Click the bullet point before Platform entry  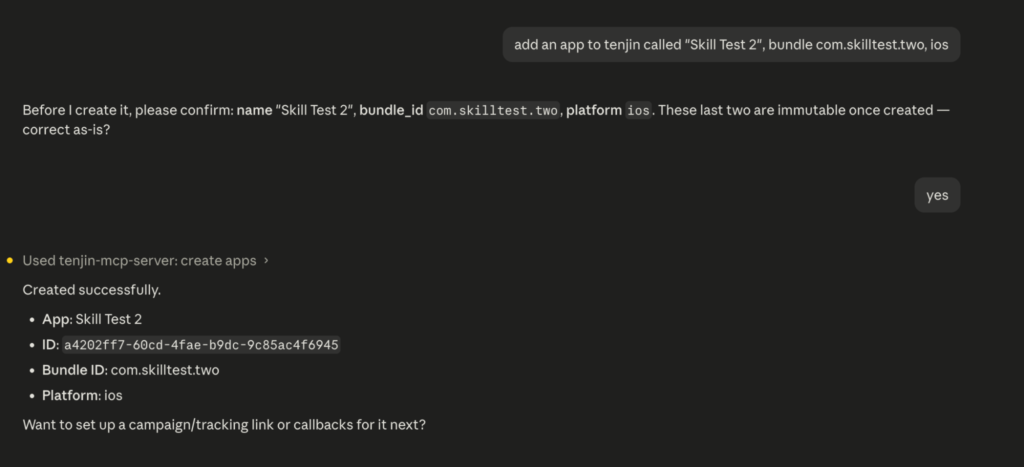[x=32, y=396]
